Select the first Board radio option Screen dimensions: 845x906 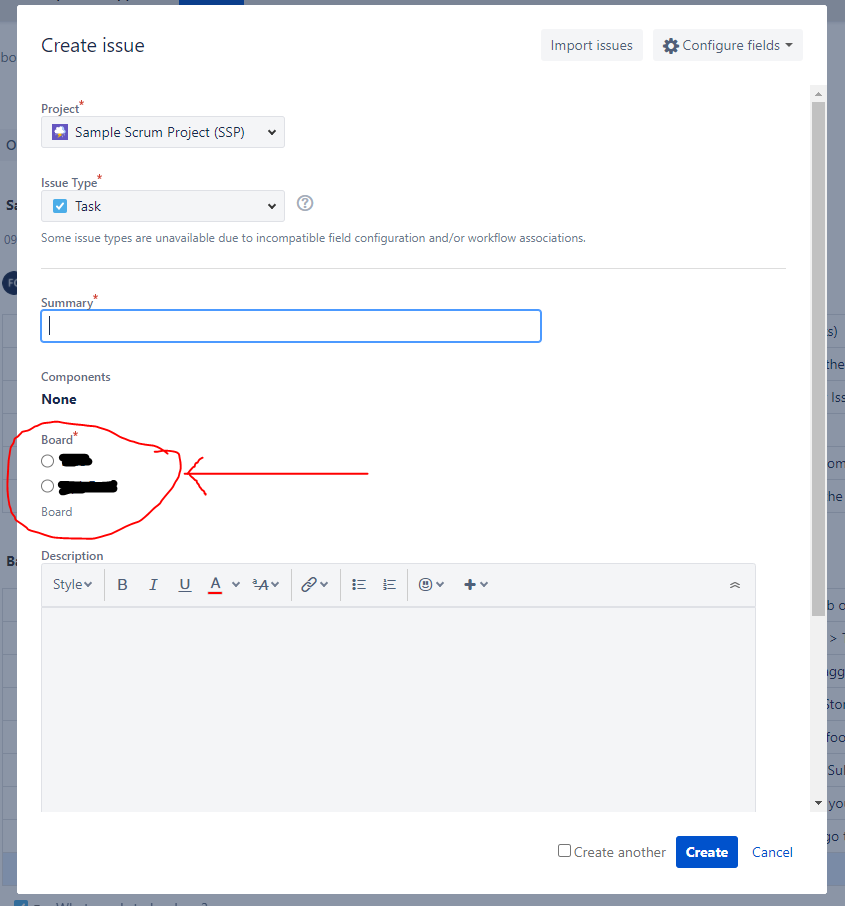47,461
